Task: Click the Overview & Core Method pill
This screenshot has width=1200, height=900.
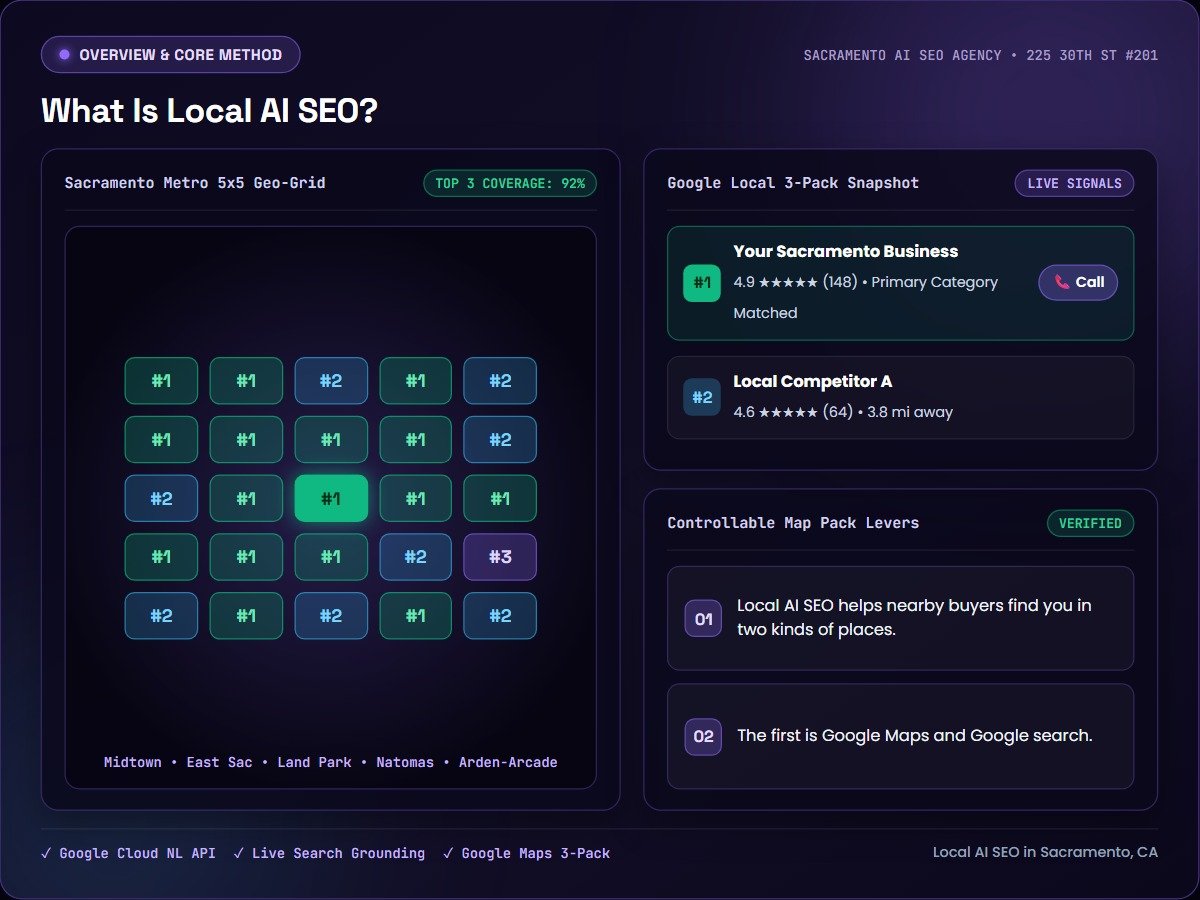Action: 170,55
